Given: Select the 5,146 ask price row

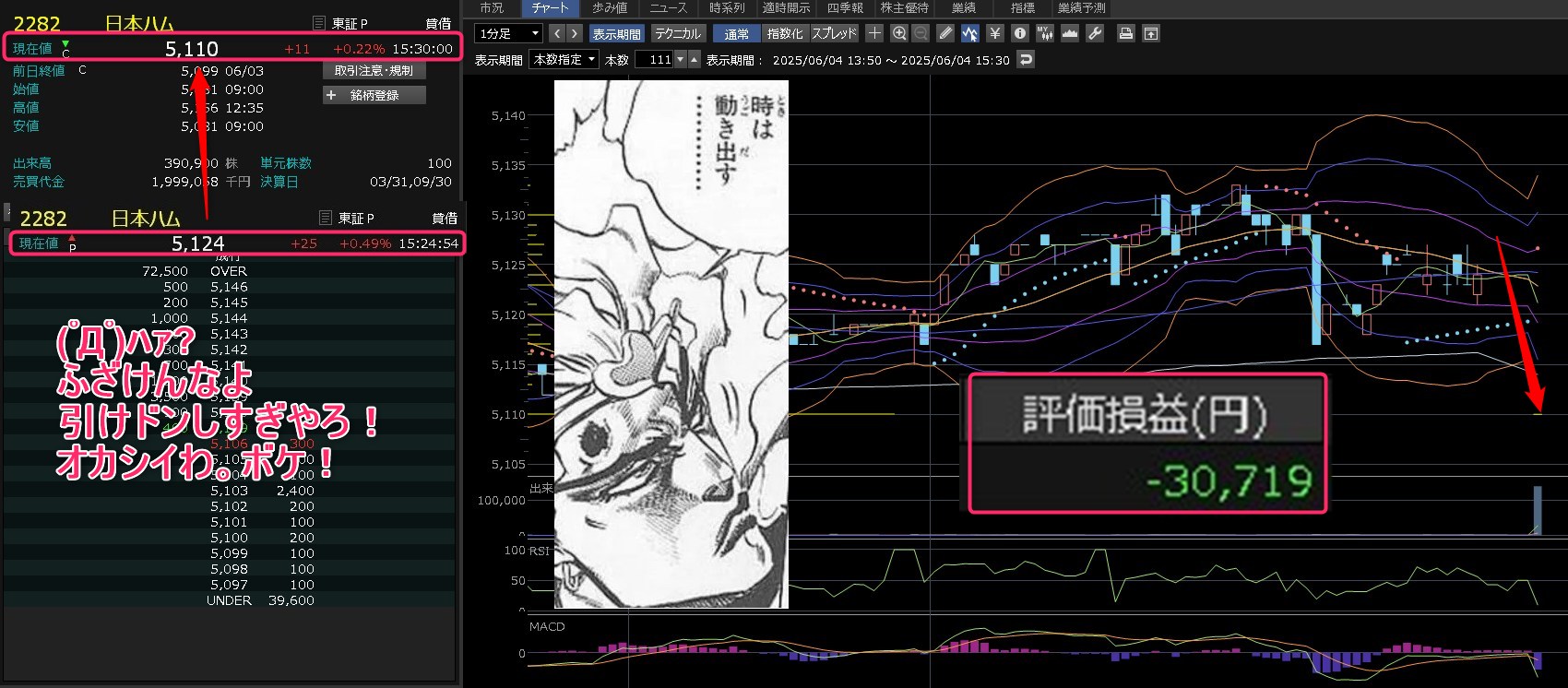Looking at the screenshot, I should (x=229, y=287).
